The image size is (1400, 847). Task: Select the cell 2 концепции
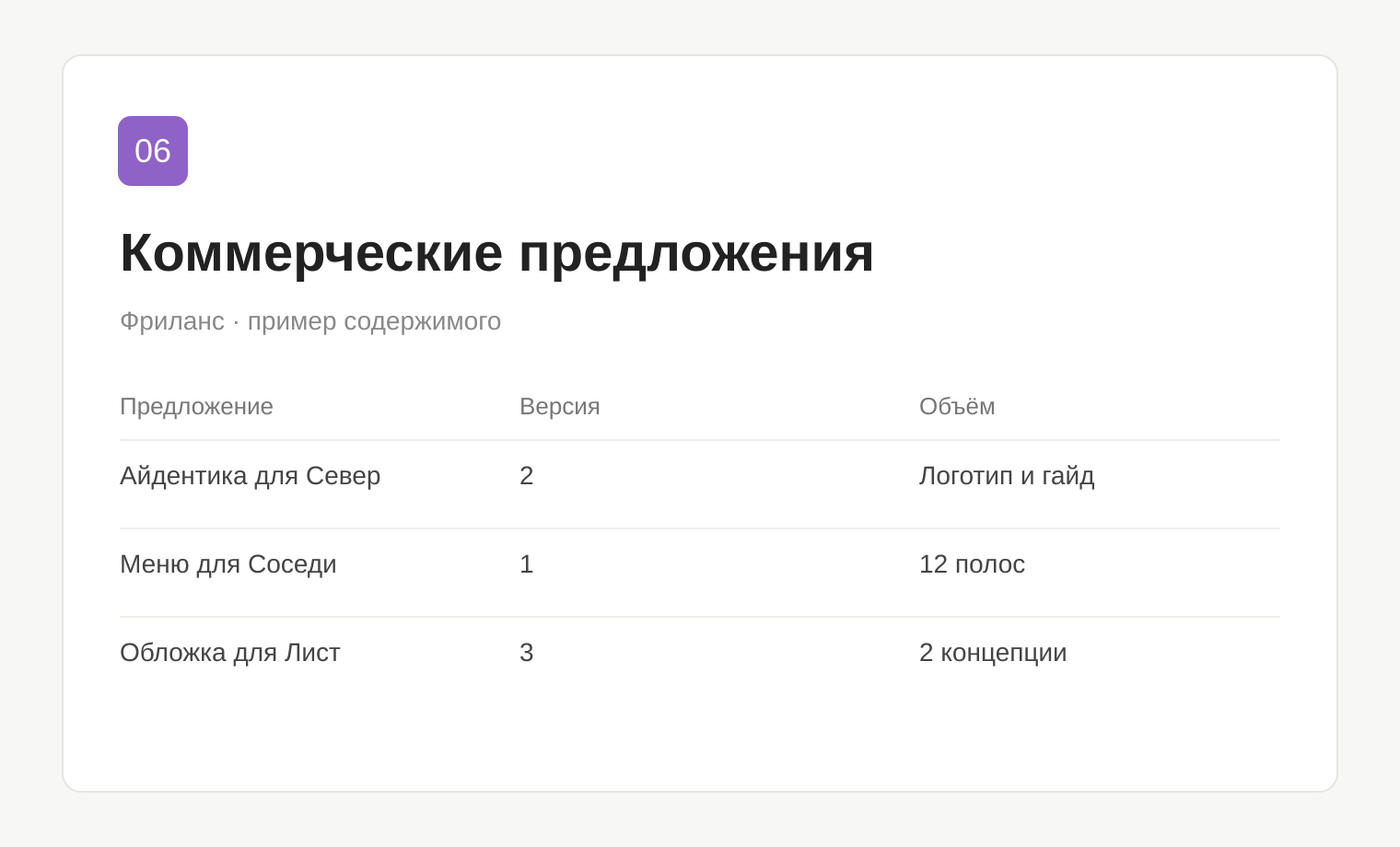click(993, 653)
